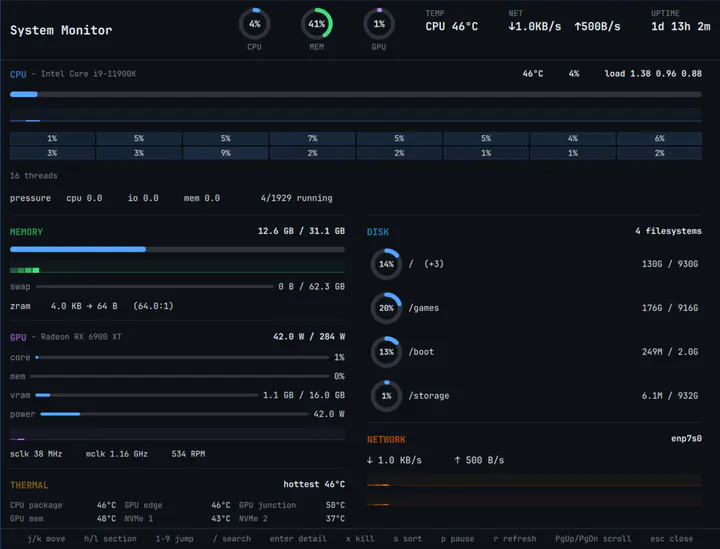Select the THERMAL section heading
This screenshot has width=720, height=549.
click(x=29, y=485)
